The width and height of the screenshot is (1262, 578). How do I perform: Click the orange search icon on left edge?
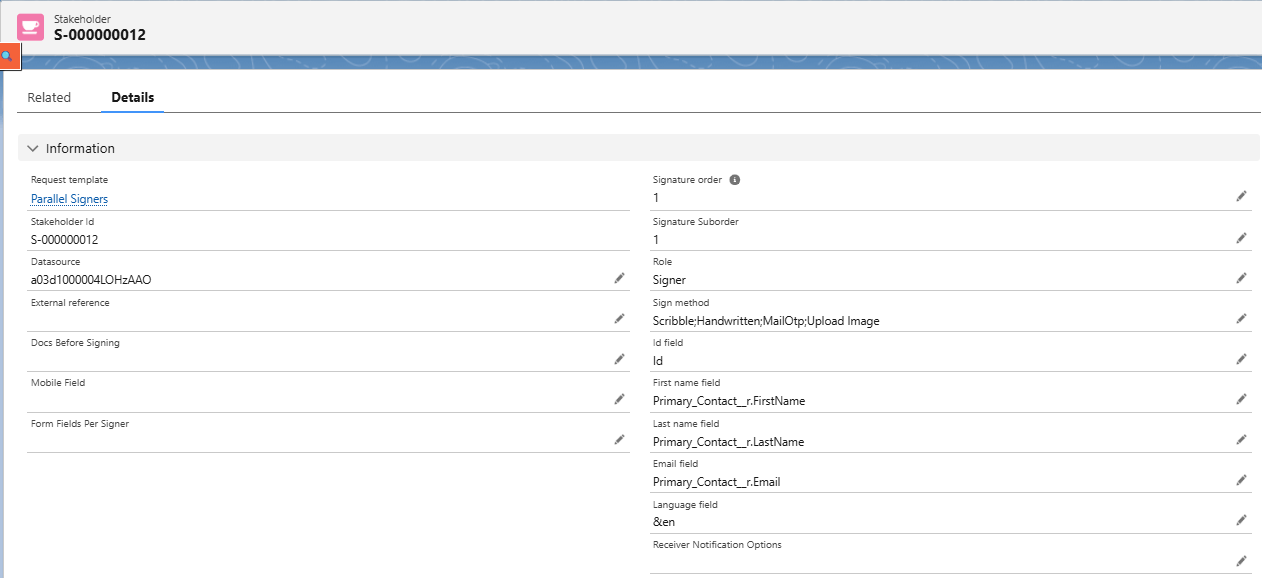pos(8,57)
